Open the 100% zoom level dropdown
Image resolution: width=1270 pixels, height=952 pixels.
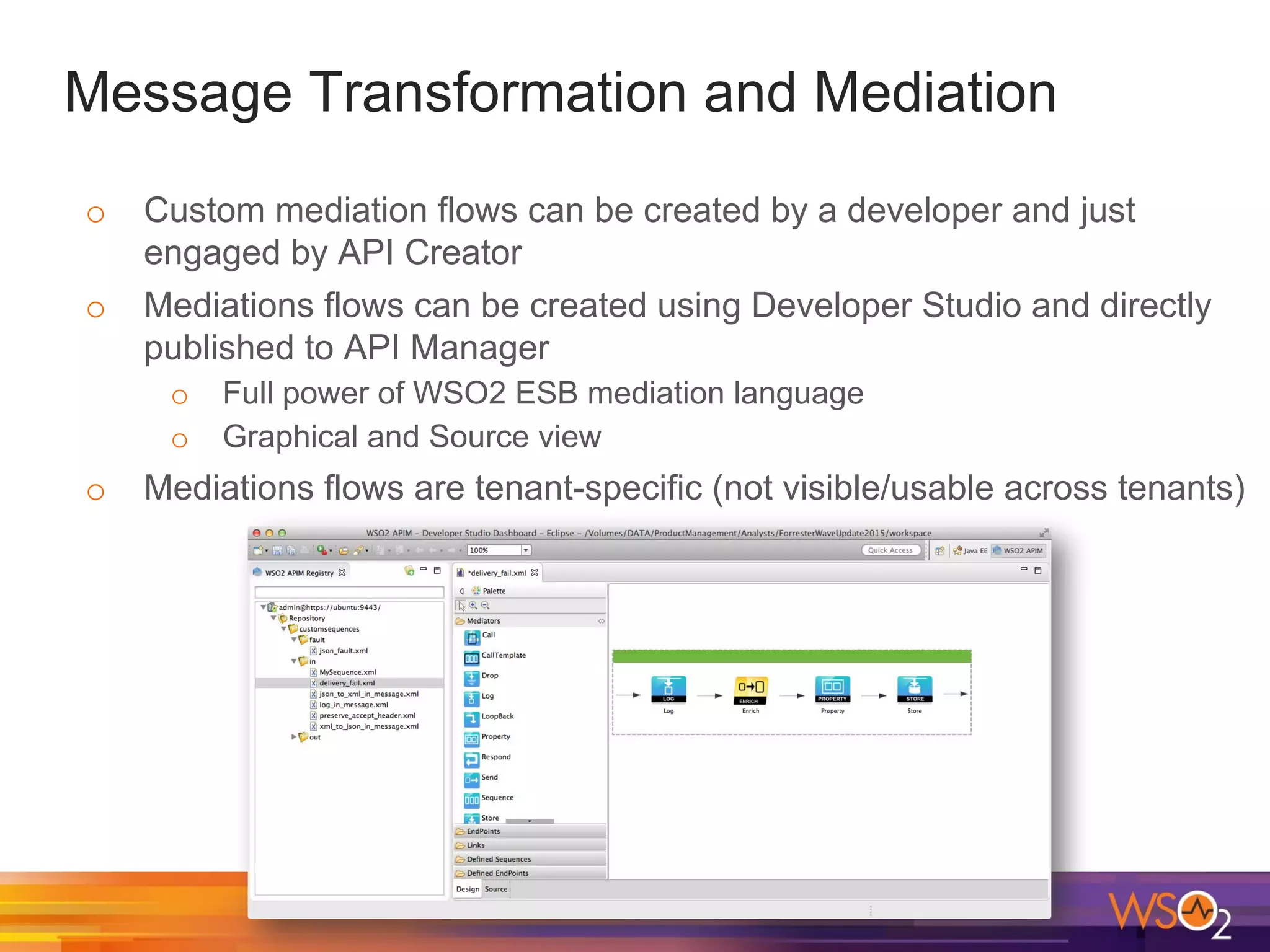click(526, 550)
